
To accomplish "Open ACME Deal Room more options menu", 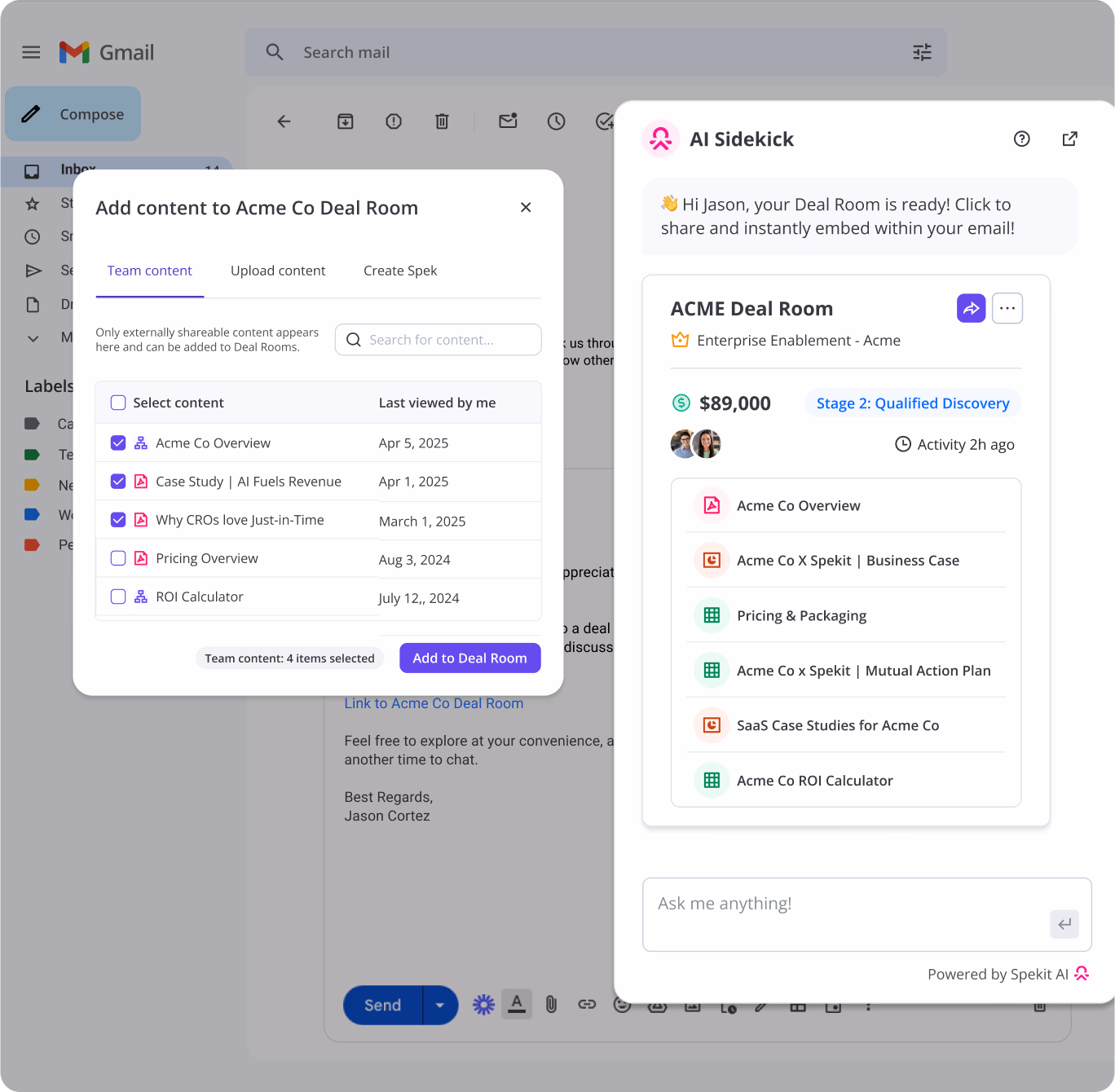I will (1007, 308).
